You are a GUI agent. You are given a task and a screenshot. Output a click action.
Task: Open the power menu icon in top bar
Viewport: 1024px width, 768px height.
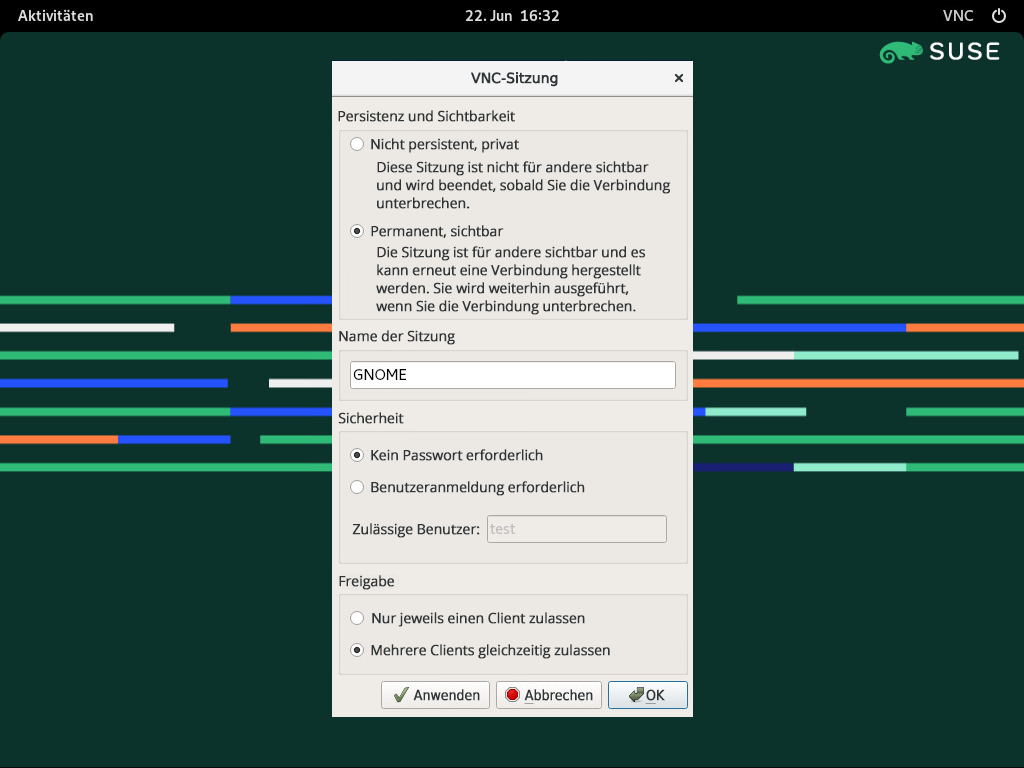click(998, 16)
